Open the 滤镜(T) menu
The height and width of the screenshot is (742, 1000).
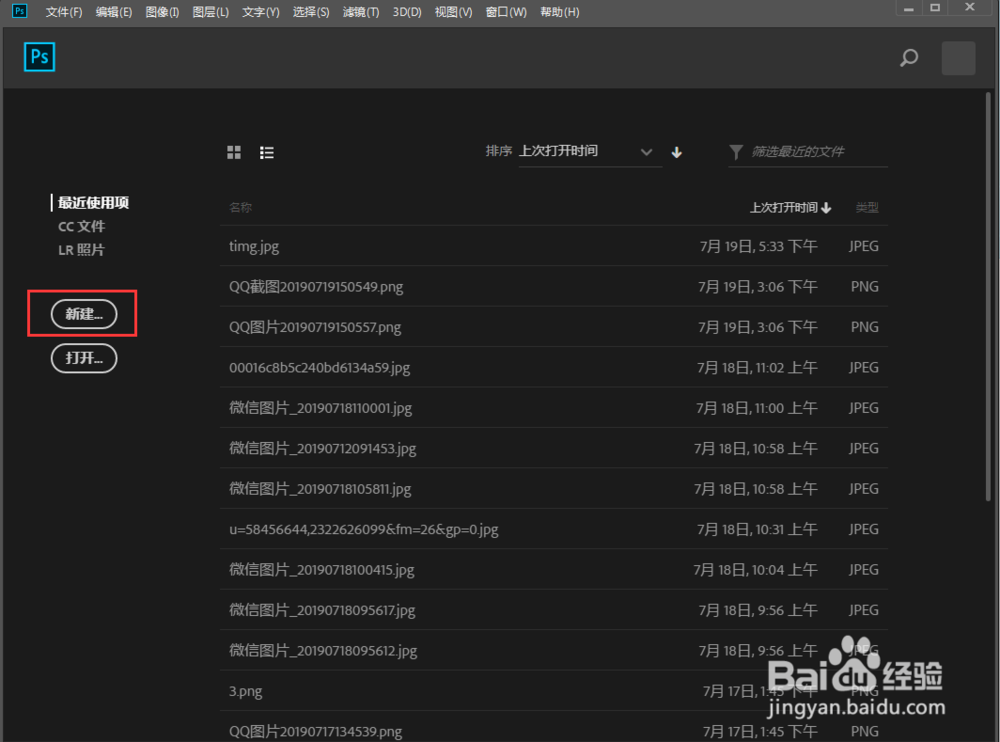[360, 12]
